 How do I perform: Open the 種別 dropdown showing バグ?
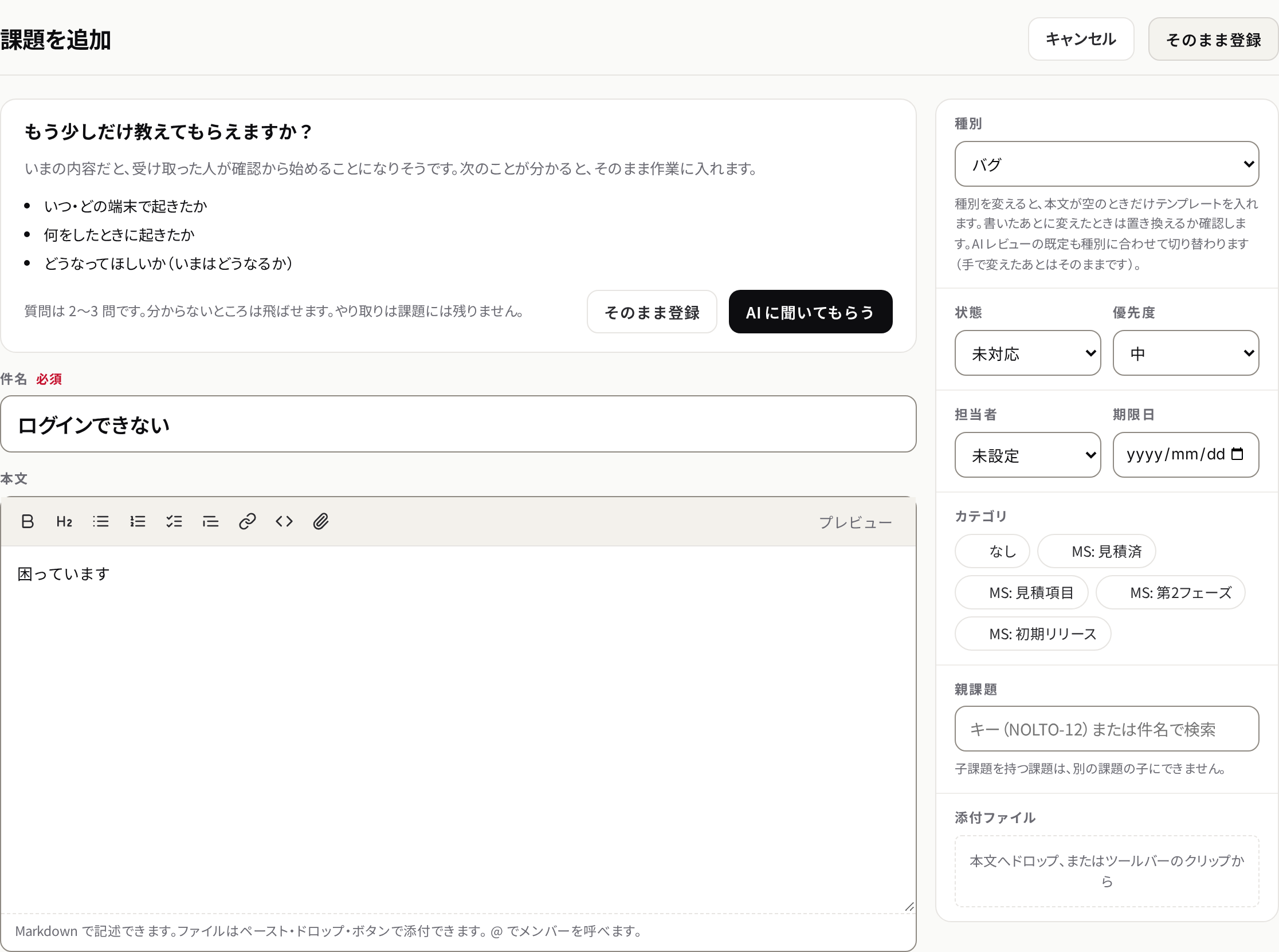[x=1107, y=164]
